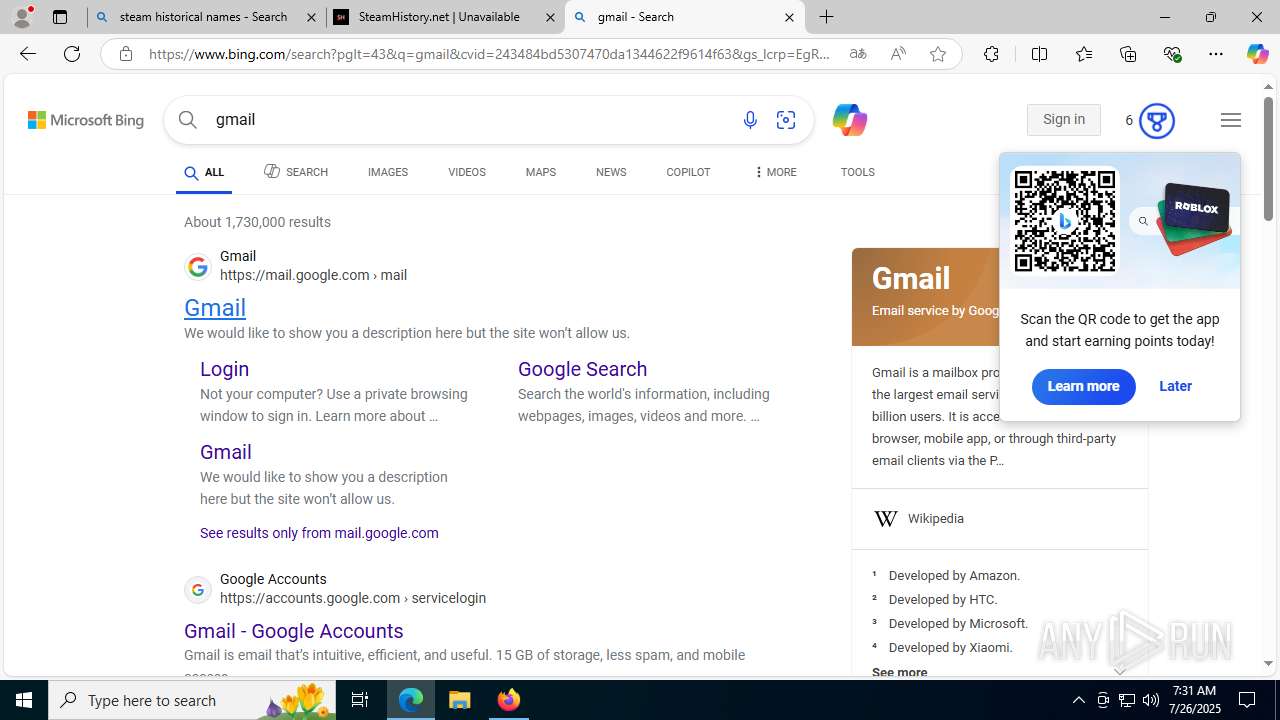The image size is (1280, 720).
Task: Select the gmail - Search tab
Action: pos(685,17)
